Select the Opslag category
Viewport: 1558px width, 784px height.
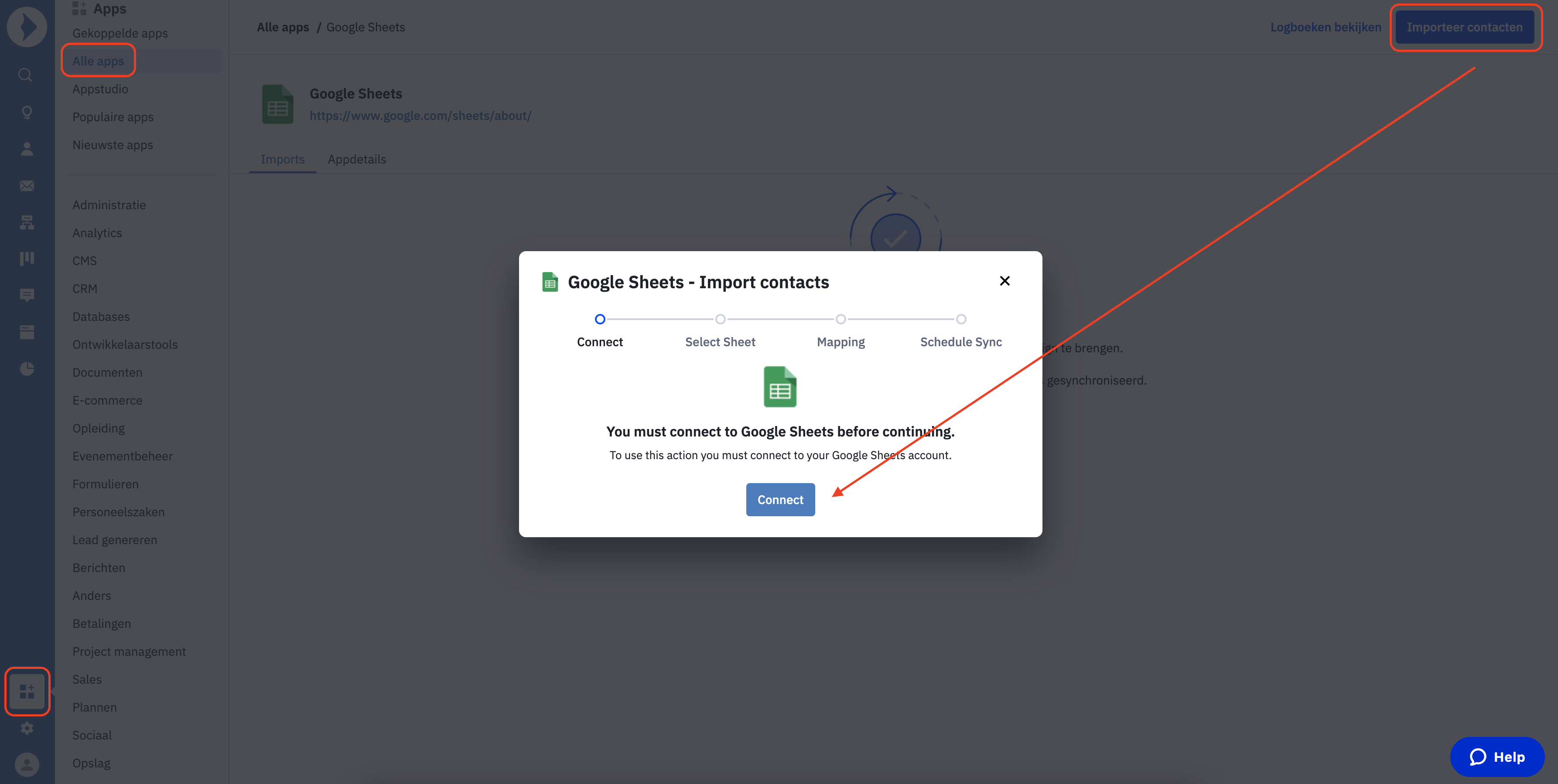pyautogui.click(x=91, y=763)
